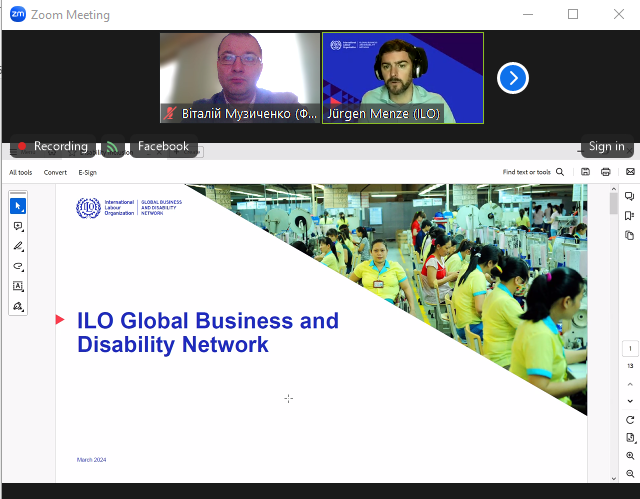The image size is (640, 499).
Task: Show next participants with blue arrow
Action: (513, 78)
